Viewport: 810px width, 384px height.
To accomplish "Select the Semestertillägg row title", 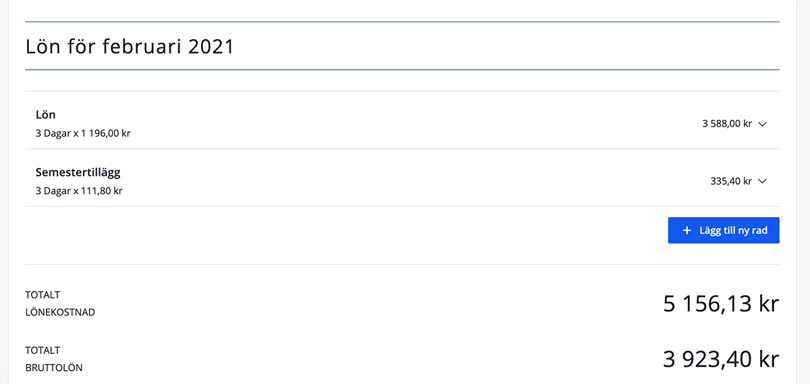I will [78, 173].
